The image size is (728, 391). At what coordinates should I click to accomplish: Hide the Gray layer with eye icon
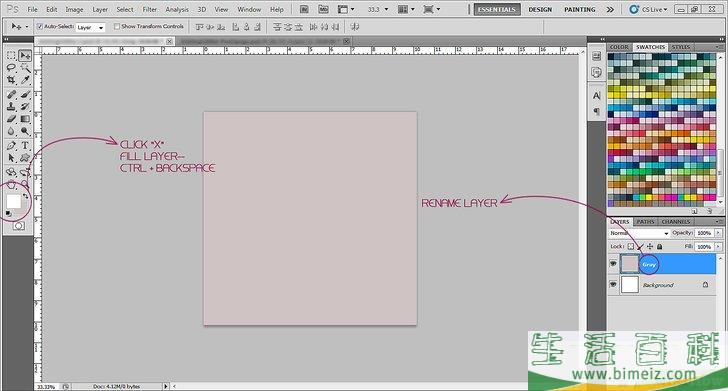tap(613, 264)
